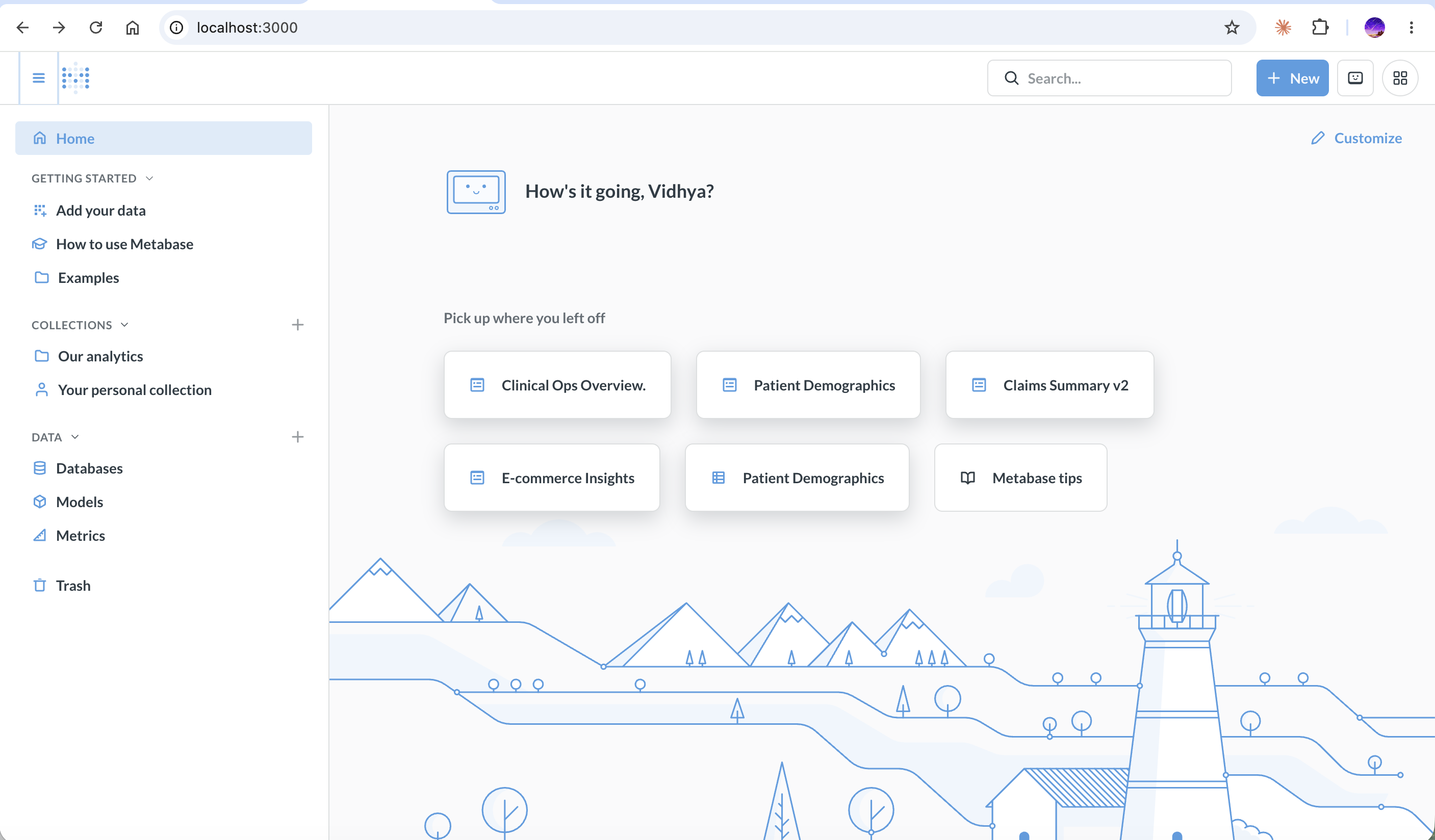The height and width of the screenshot is (840, 1435).
Task: Open Patient Demographics table card next to E-commerce Insights
Action: pyautogui.click(x=797, y=478)
